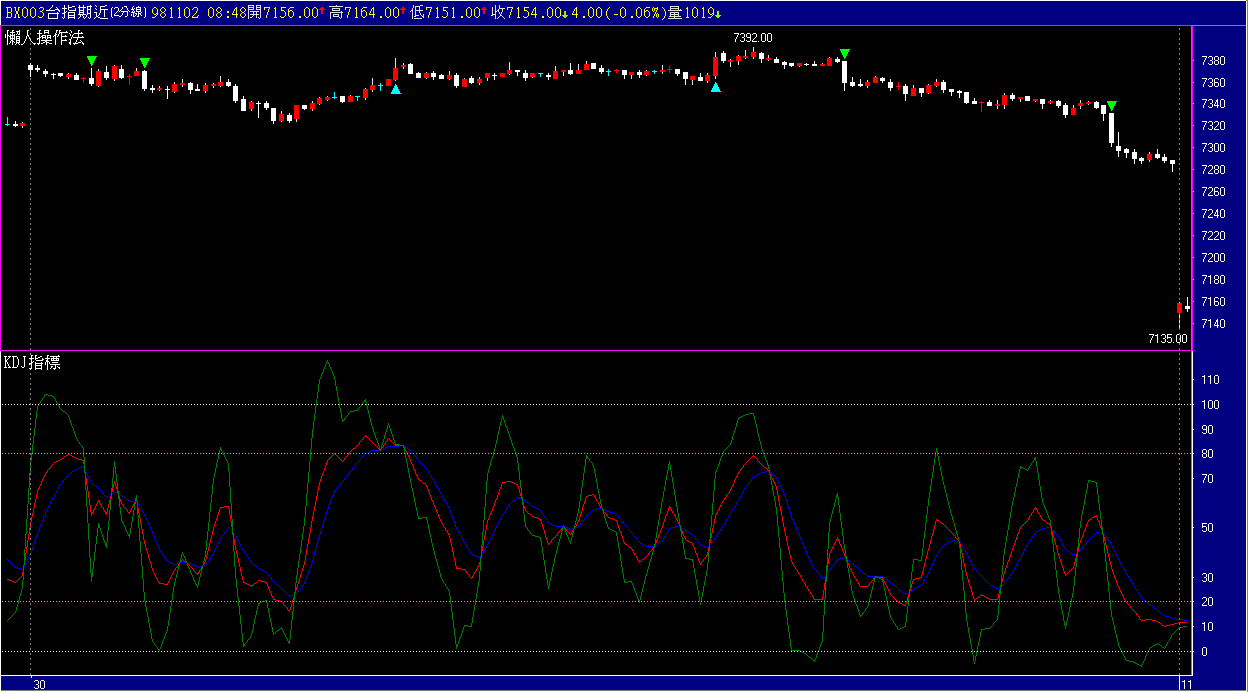
Task: Click 7300 on the price axis
Action: 1213,148
